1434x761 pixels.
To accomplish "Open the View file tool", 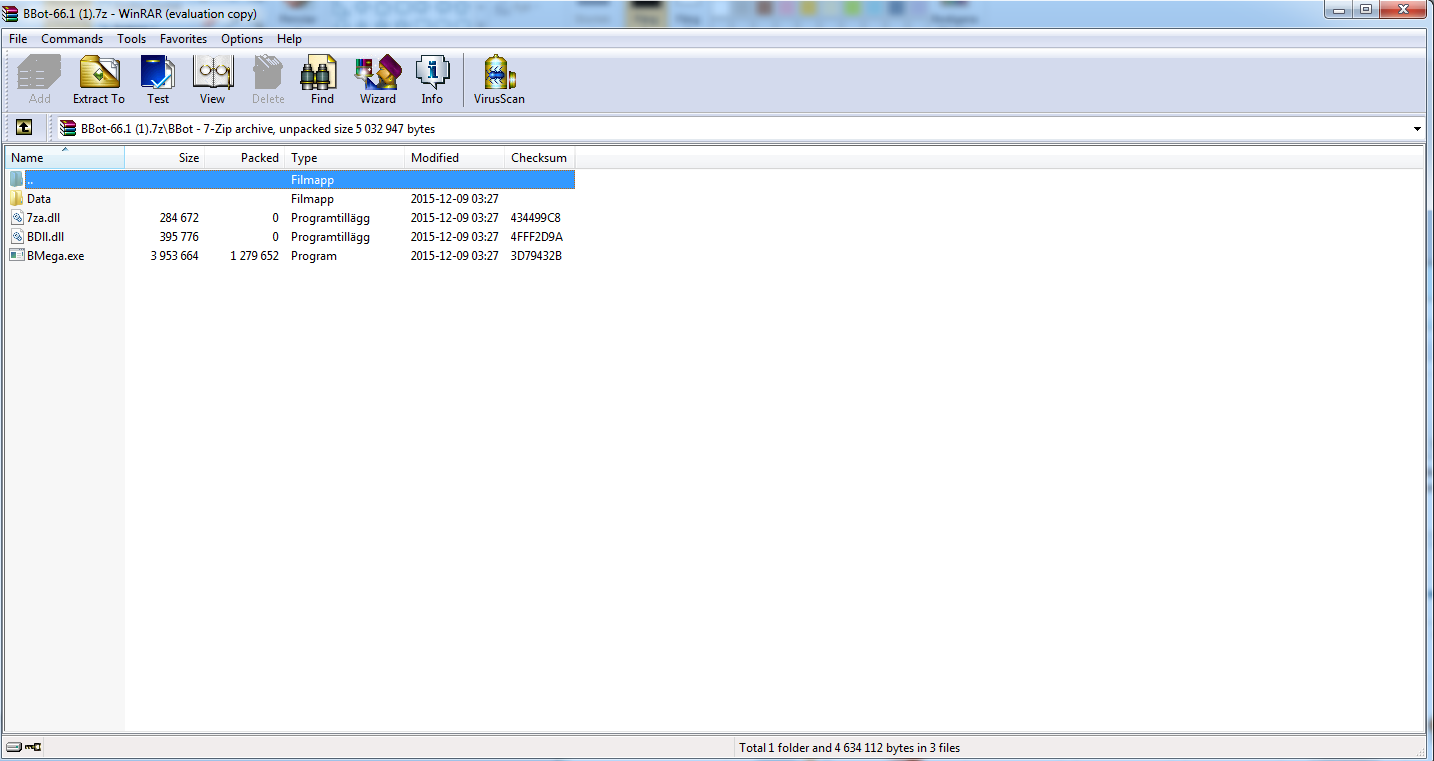I will coord(212,79).
